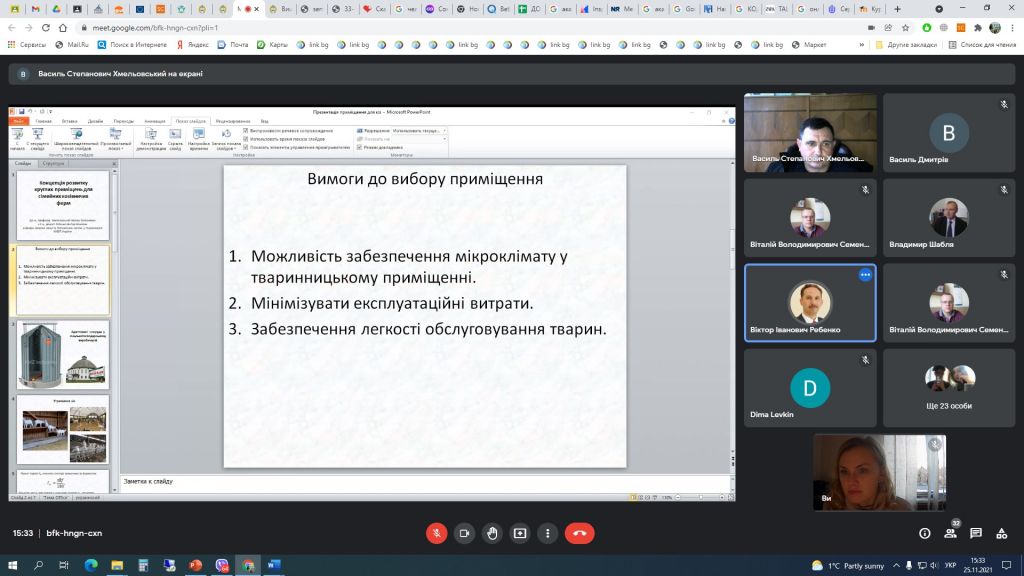Open the 'Яндекс' bookmark
The height and width of the screenshot is (576, 1024).
[x=192, y=44]
